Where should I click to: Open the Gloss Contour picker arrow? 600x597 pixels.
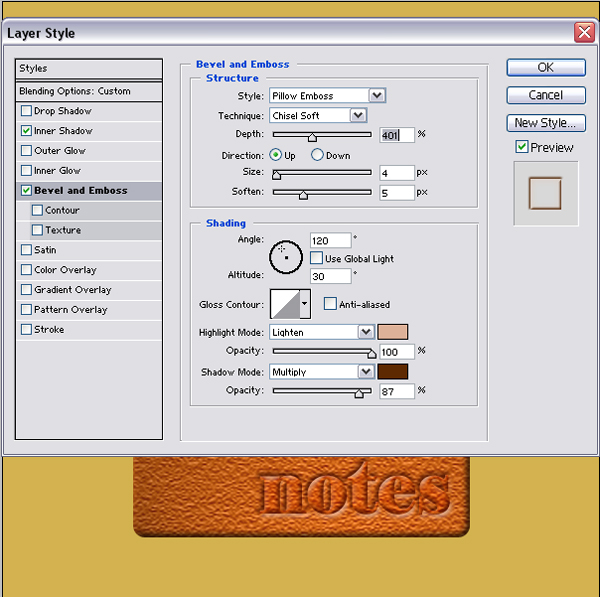(305, 304)
